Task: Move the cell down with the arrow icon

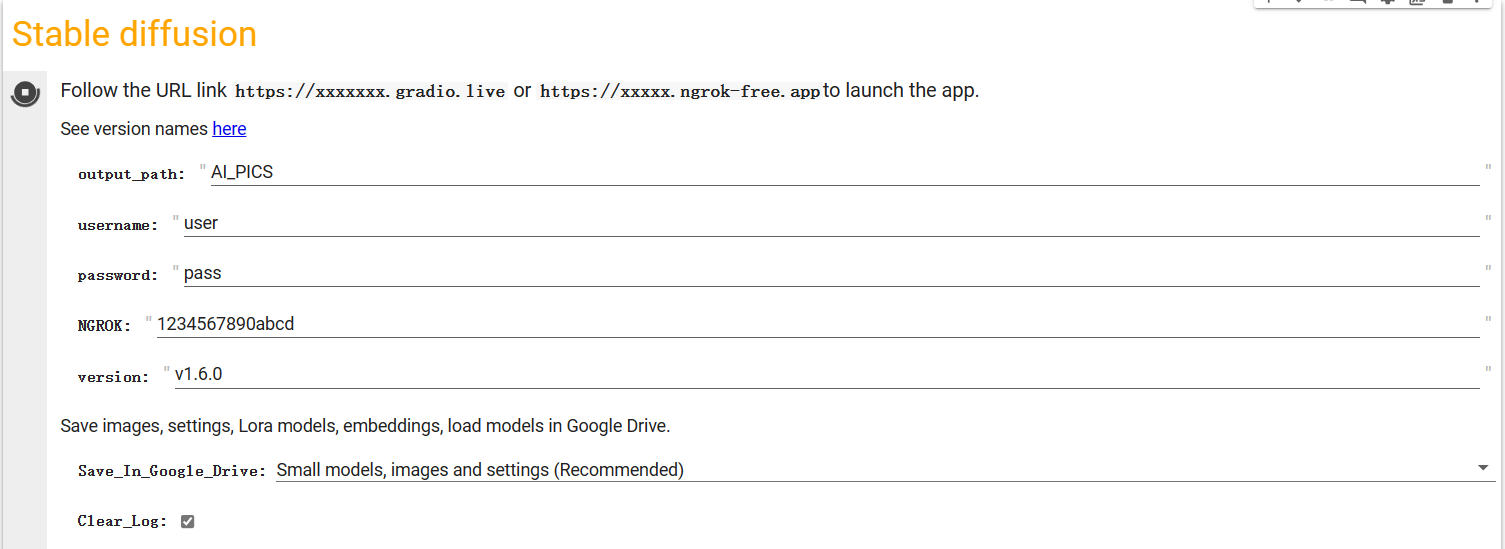Action: [1299, 1]
